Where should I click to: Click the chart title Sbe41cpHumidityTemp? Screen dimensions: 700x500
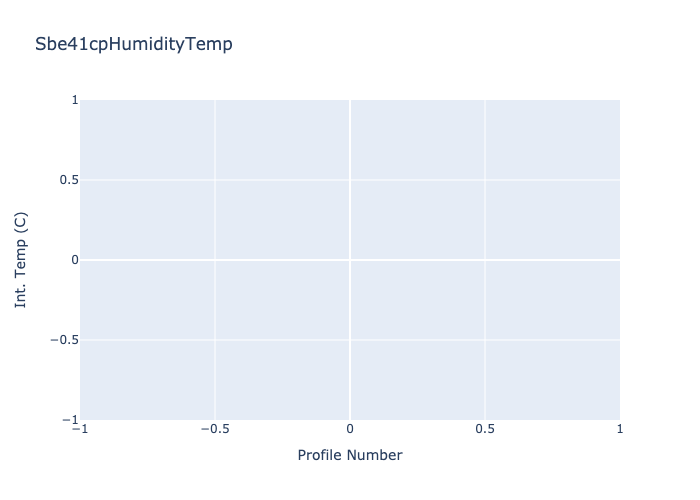(134, 44)
